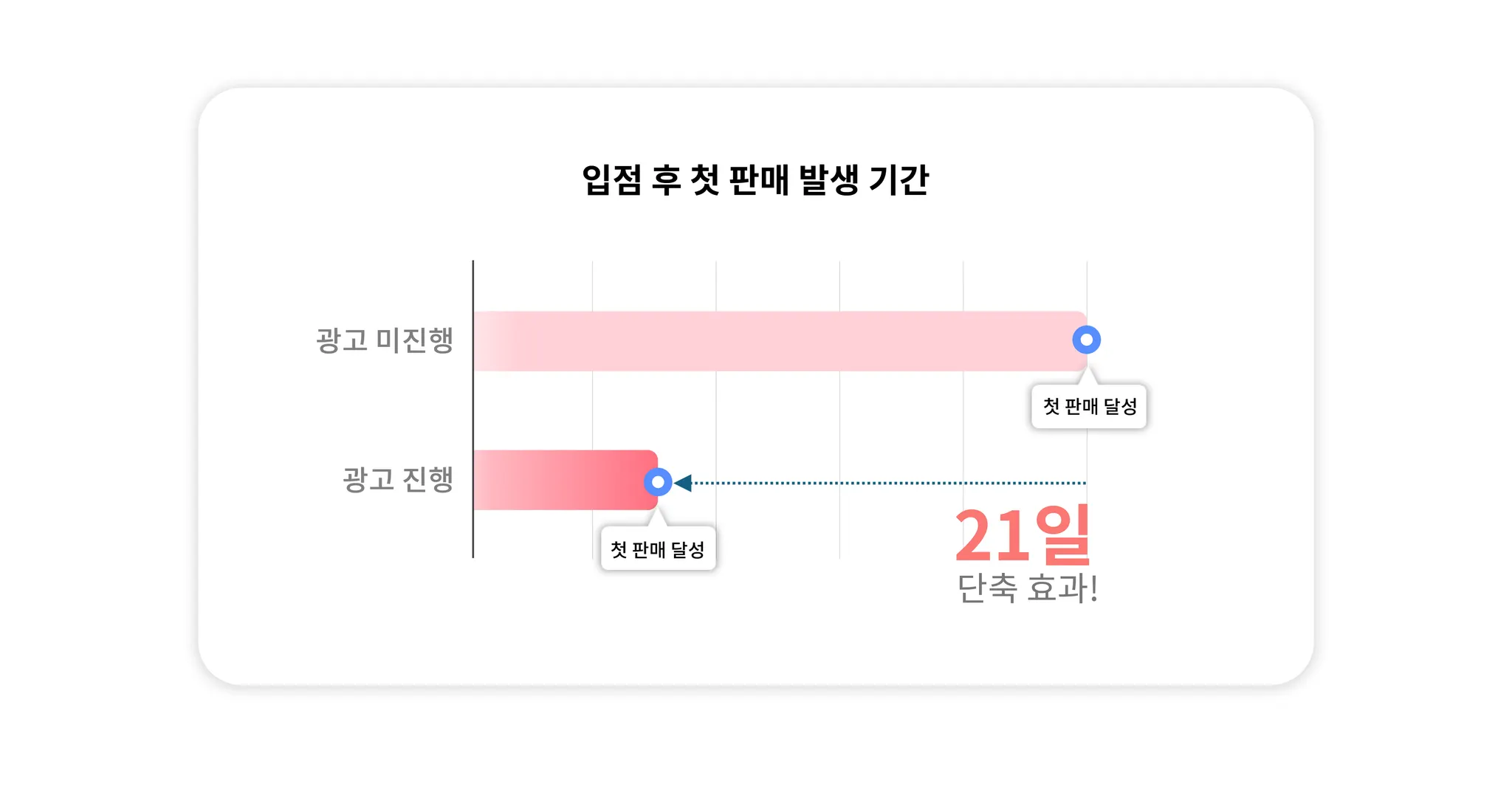Click the 광고 진행 axis label
The image size is (1512, 801).
point(398,479)
